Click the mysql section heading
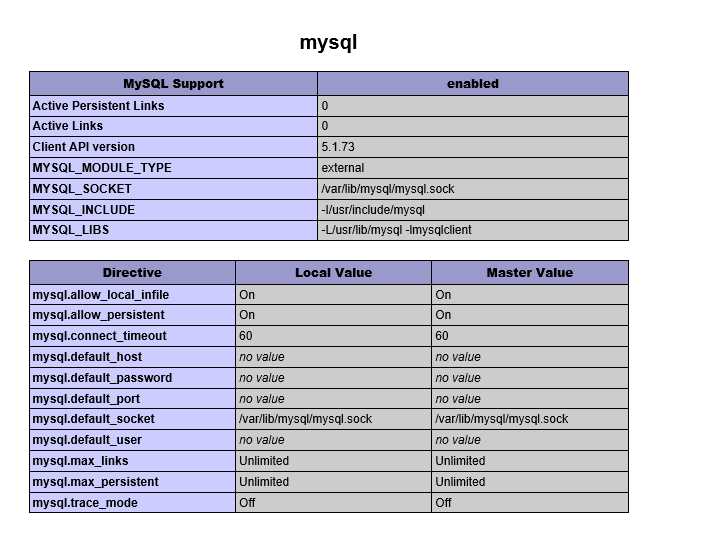Image resolution: width=714 pixels, height=538 pixels. [328, 43]
